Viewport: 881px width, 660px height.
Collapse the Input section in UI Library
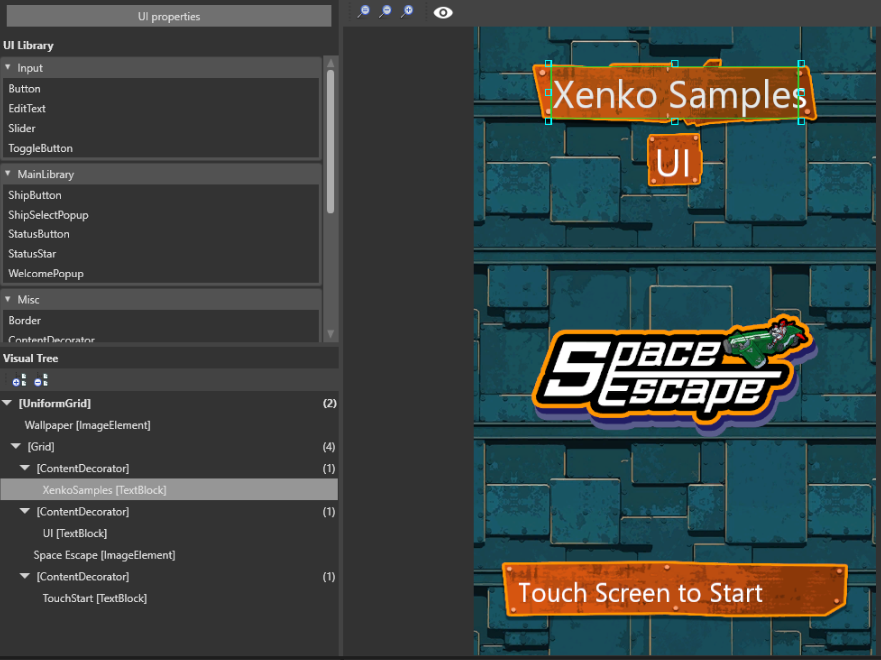point(10,67)
